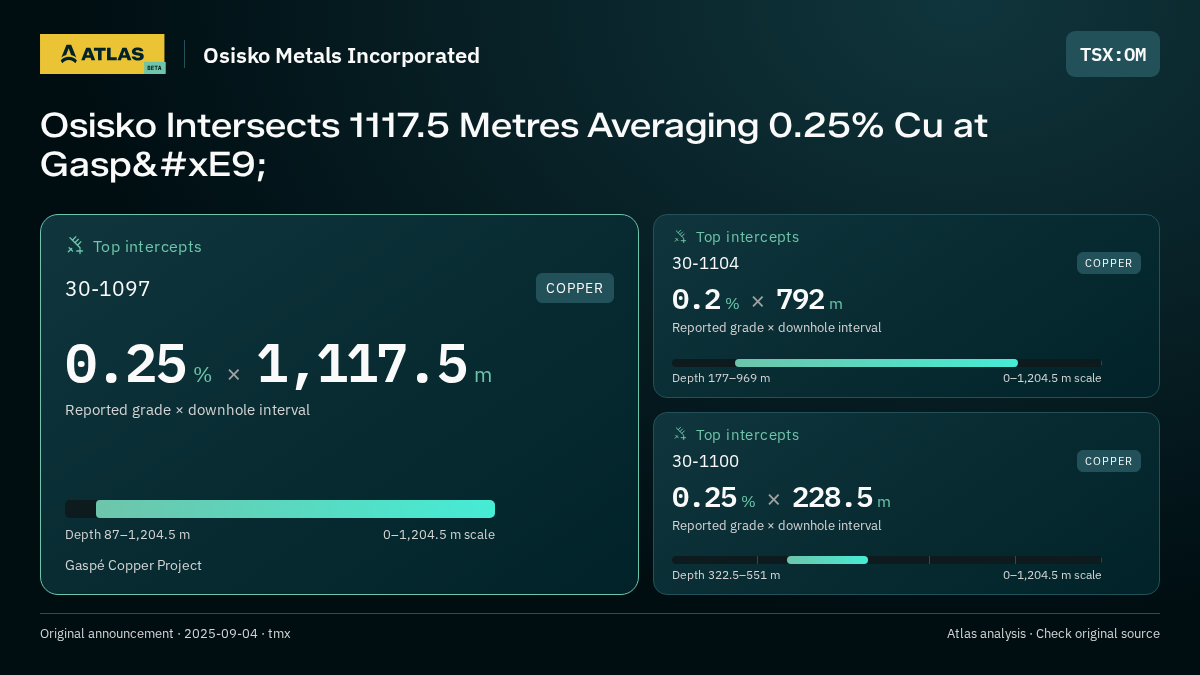The height and width of the screenshot is (675, 1200).
Task: Click the 228.5 m interval value
Action: (x=841, y=498)
